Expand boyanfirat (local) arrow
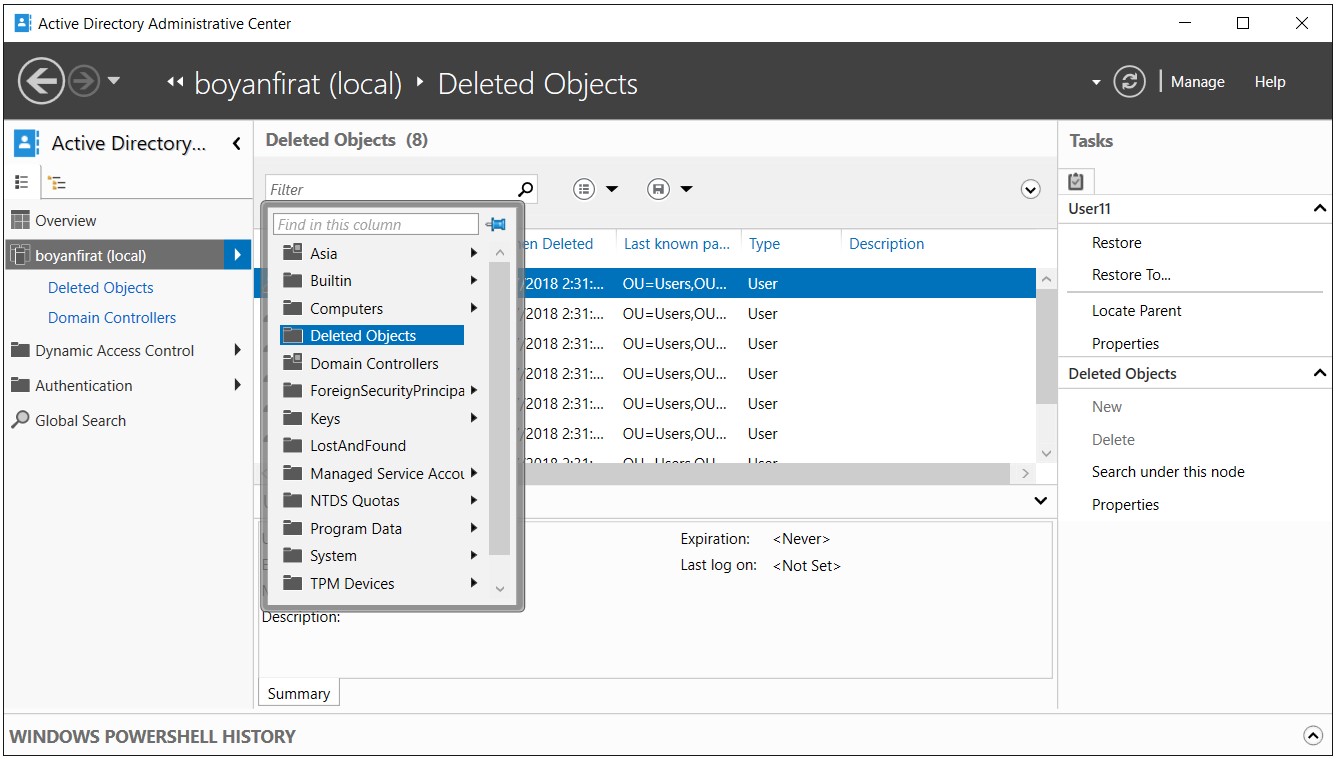 point(237,255)
